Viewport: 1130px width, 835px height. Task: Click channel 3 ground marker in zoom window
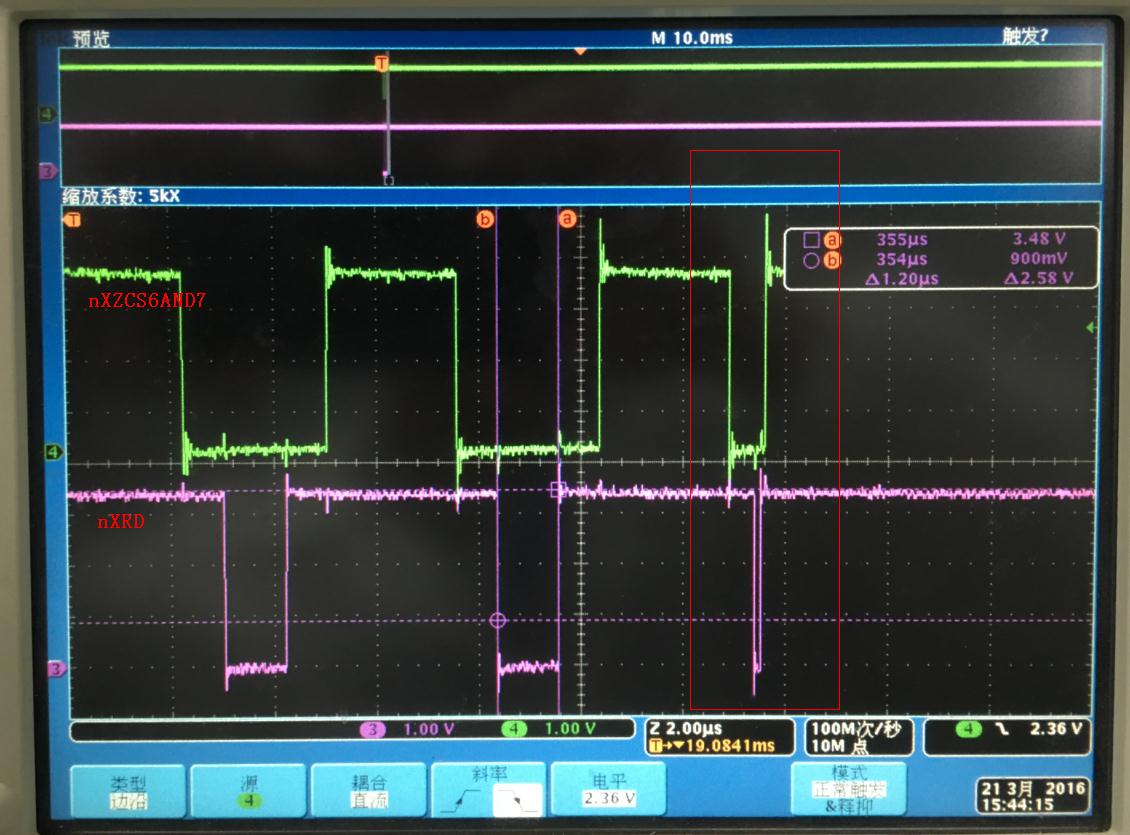coord(55,669)
